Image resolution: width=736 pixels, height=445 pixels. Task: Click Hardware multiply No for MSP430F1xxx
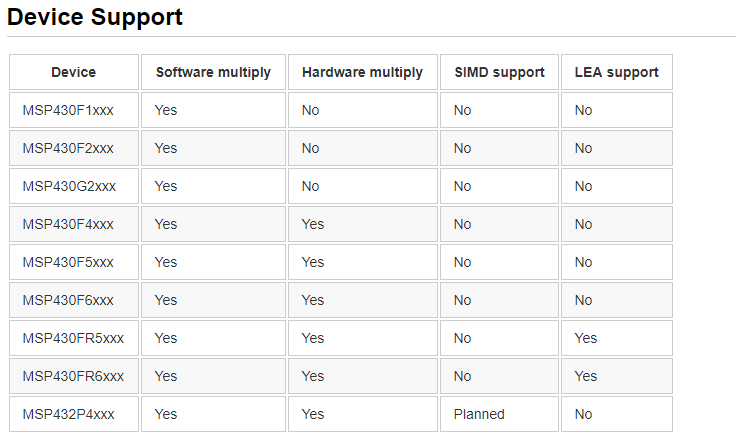311,110
